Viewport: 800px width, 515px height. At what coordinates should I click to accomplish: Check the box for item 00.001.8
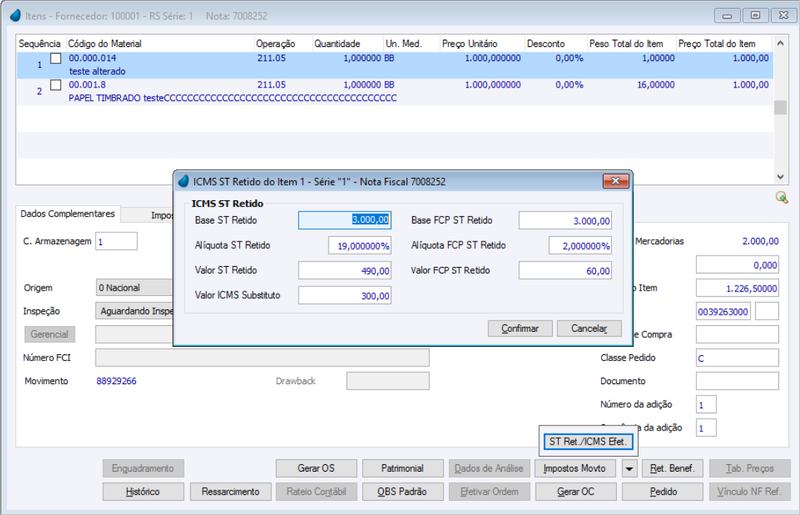(x=56, y=85)
